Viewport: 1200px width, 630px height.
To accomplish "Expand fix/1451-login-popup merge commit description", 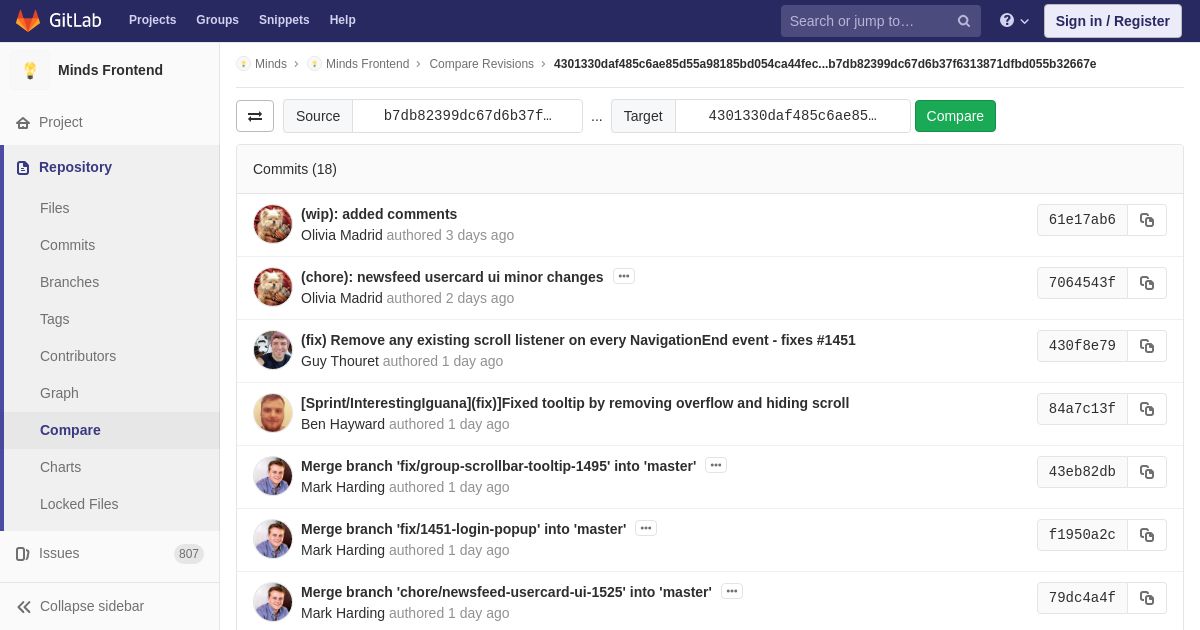I will pyautogui.click(x=646, y=528).
